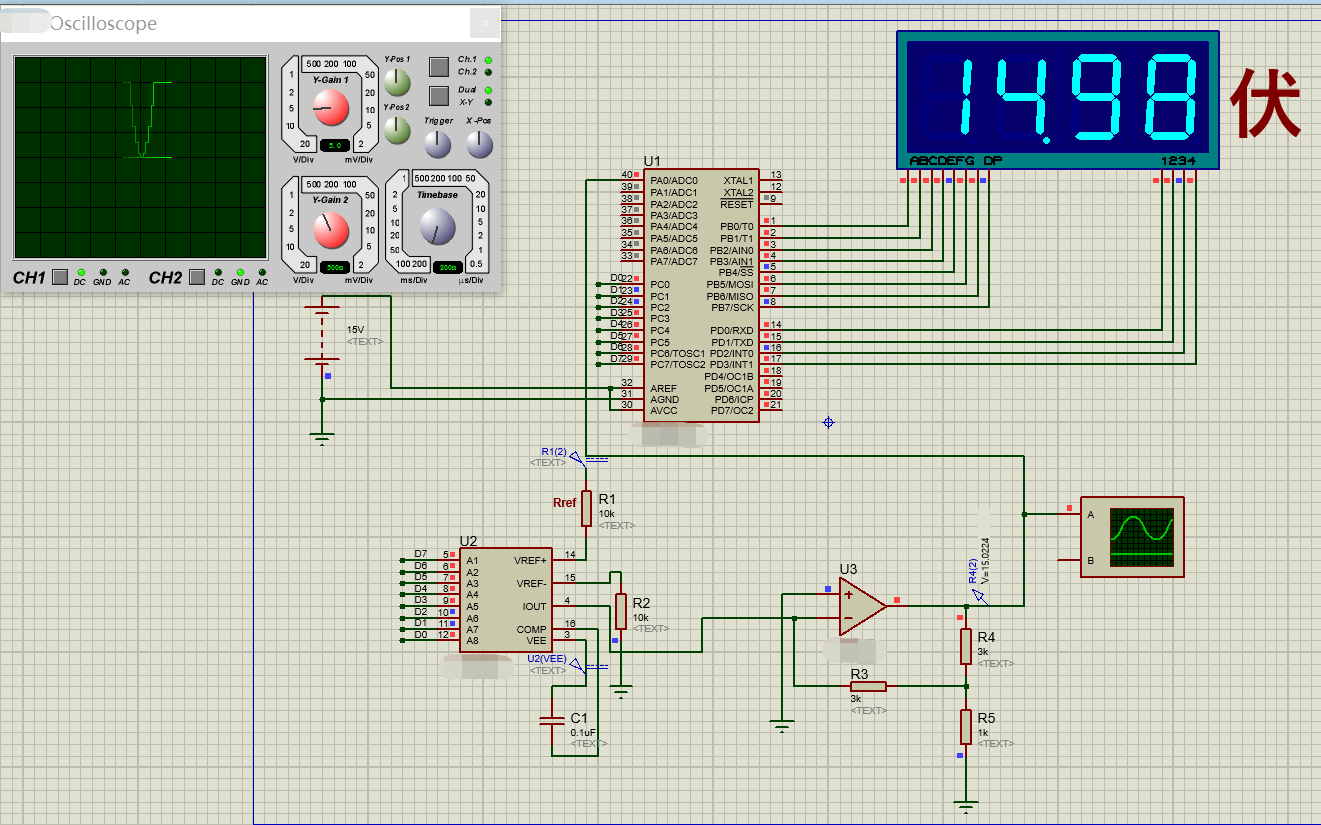
Task: Toggle the Ch.1/Ch.2 selector button
Action: coord(438,67)
